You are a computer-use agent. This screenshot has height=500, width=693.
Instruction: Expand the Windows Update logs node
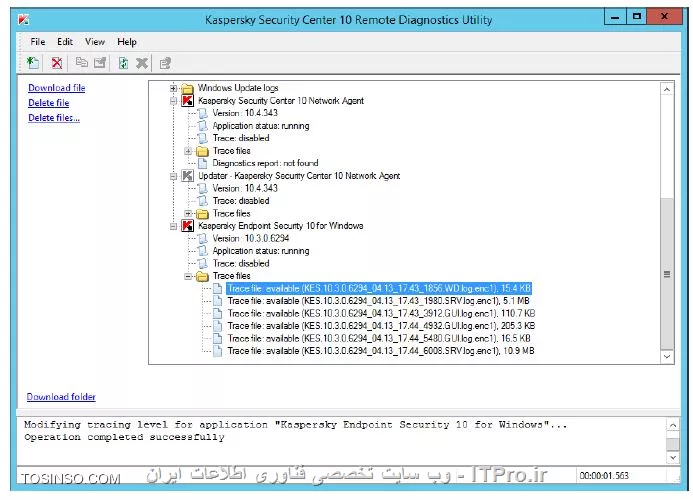173,88
